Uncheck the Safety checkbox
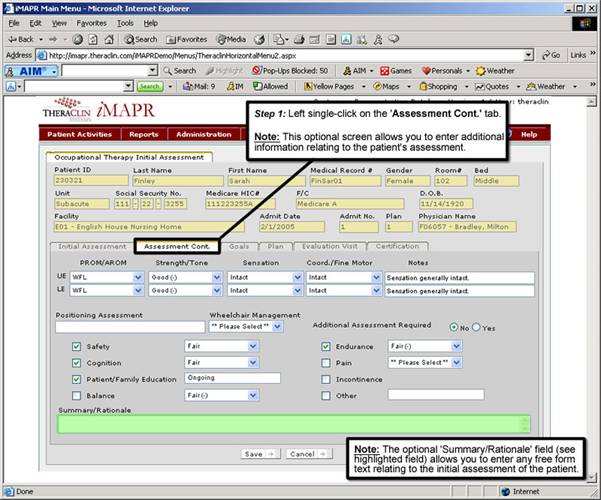The image size is (601, 500). point(62,346)
